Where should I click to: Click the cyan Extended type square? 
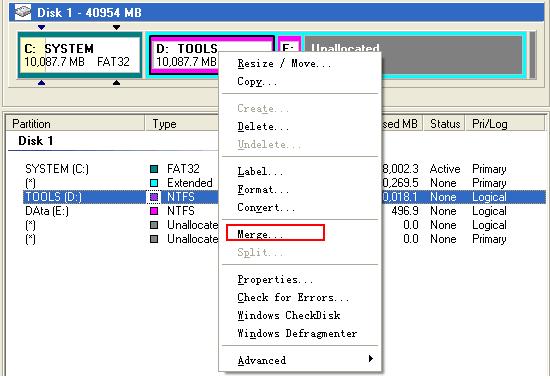click(x=154, y=183)
